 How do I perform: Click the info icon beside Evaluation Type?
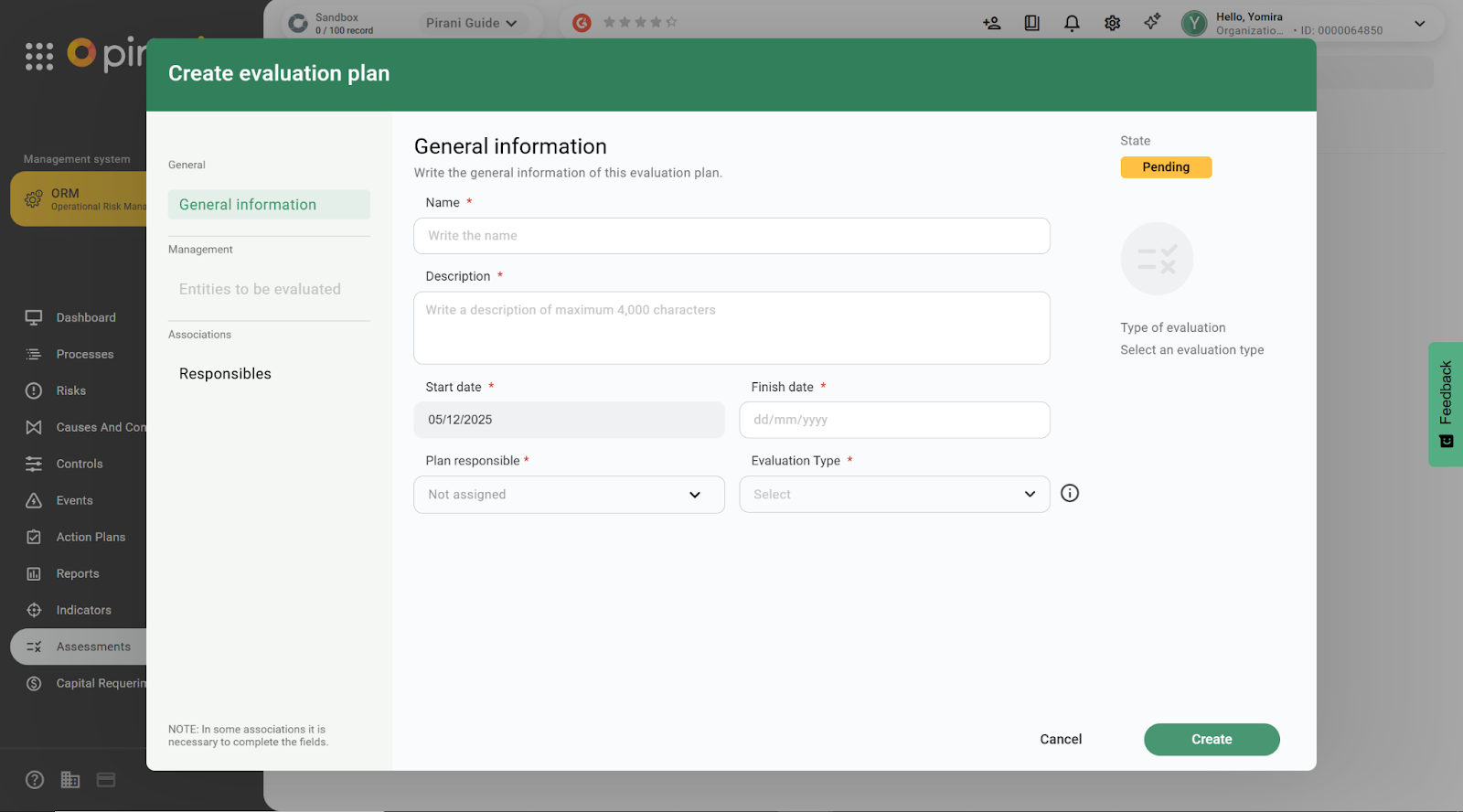point(1069,494)
